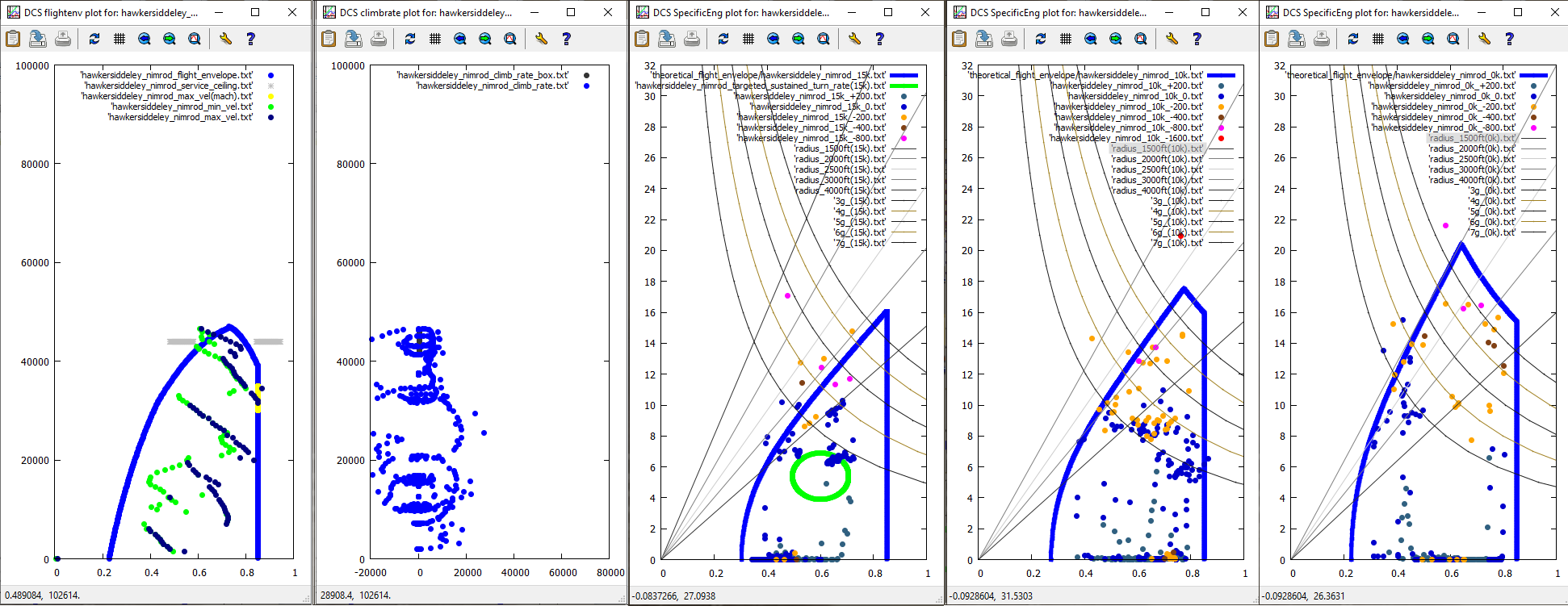Click the green targeted_sustained_turn_rate(15k) legend line sample

(x=903, y=86)
